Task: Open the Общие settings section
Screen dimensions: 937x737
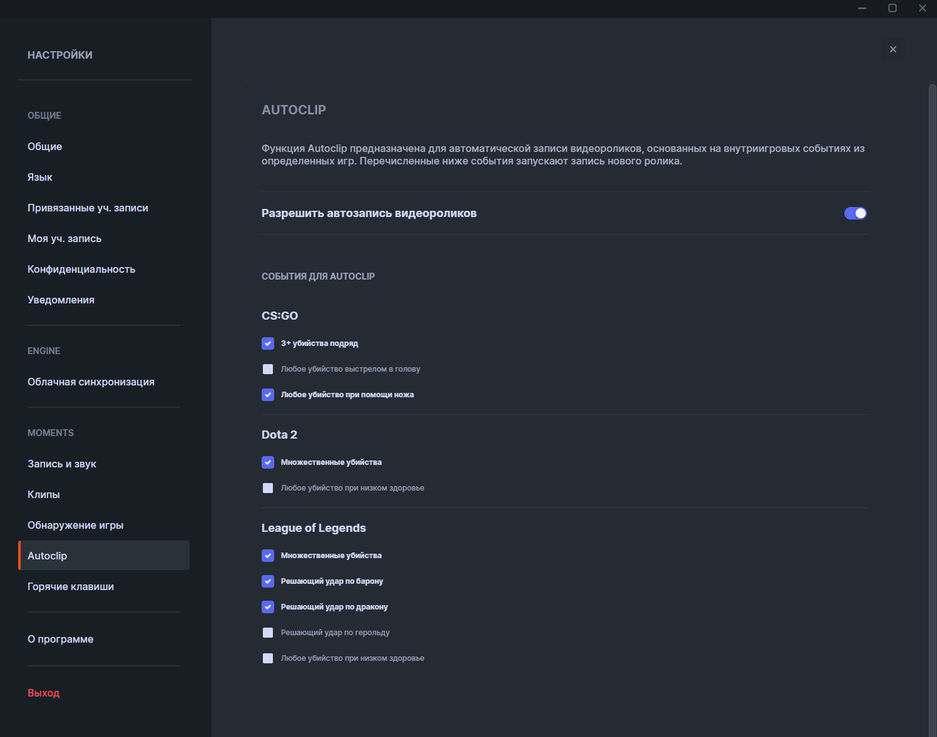Action: (45, 146)
